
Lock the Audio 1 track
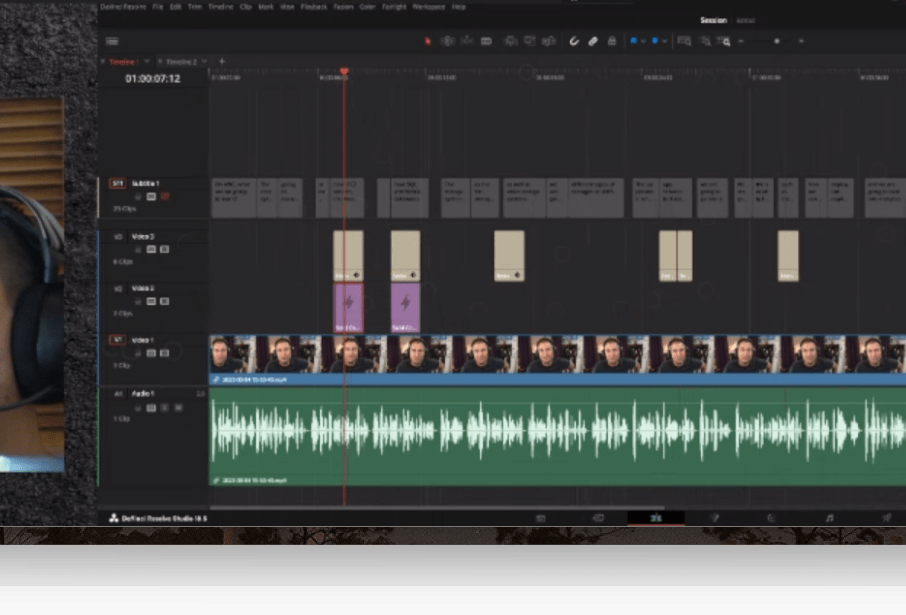(138, 408)
